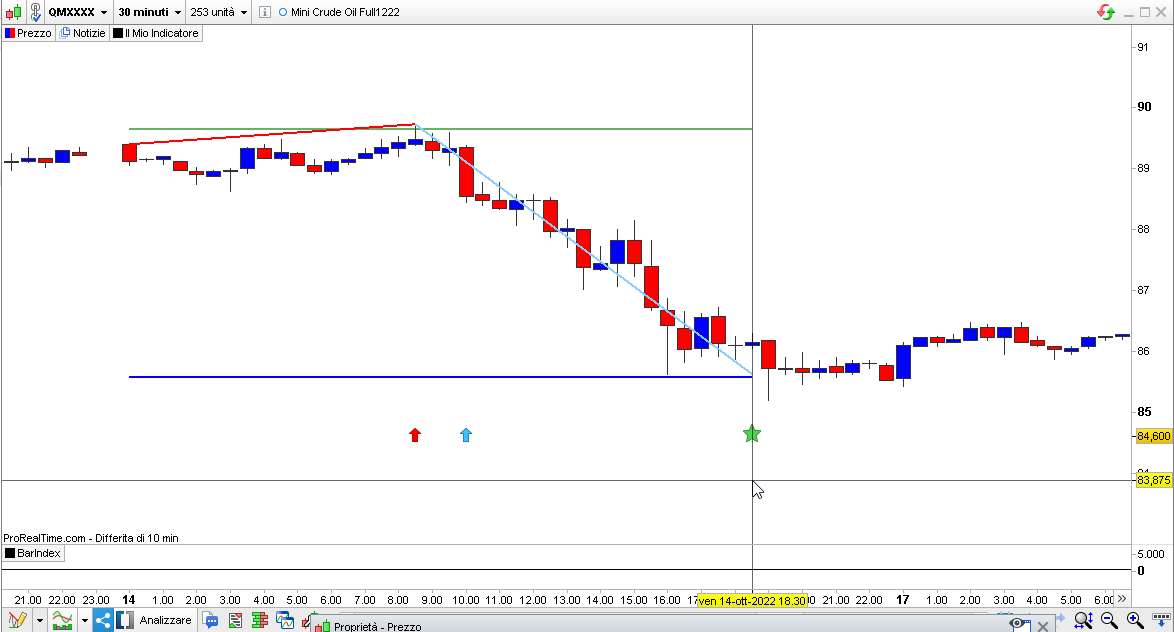The height and width of the screenshot is (632, 1174).
Task: Click the zoom out magnifier
Action: [1109, 620]
